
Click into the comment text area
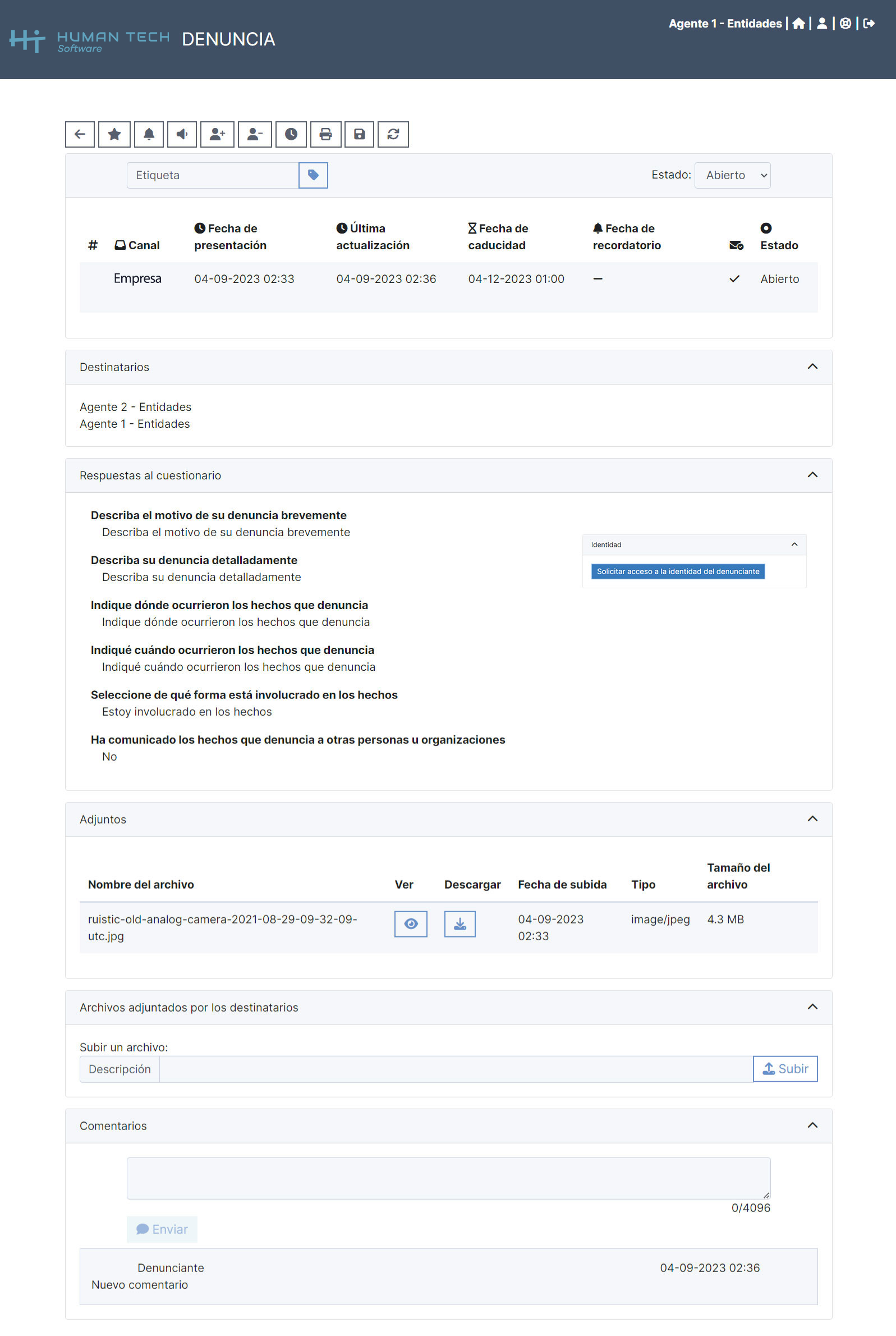tap(448, 1178)
